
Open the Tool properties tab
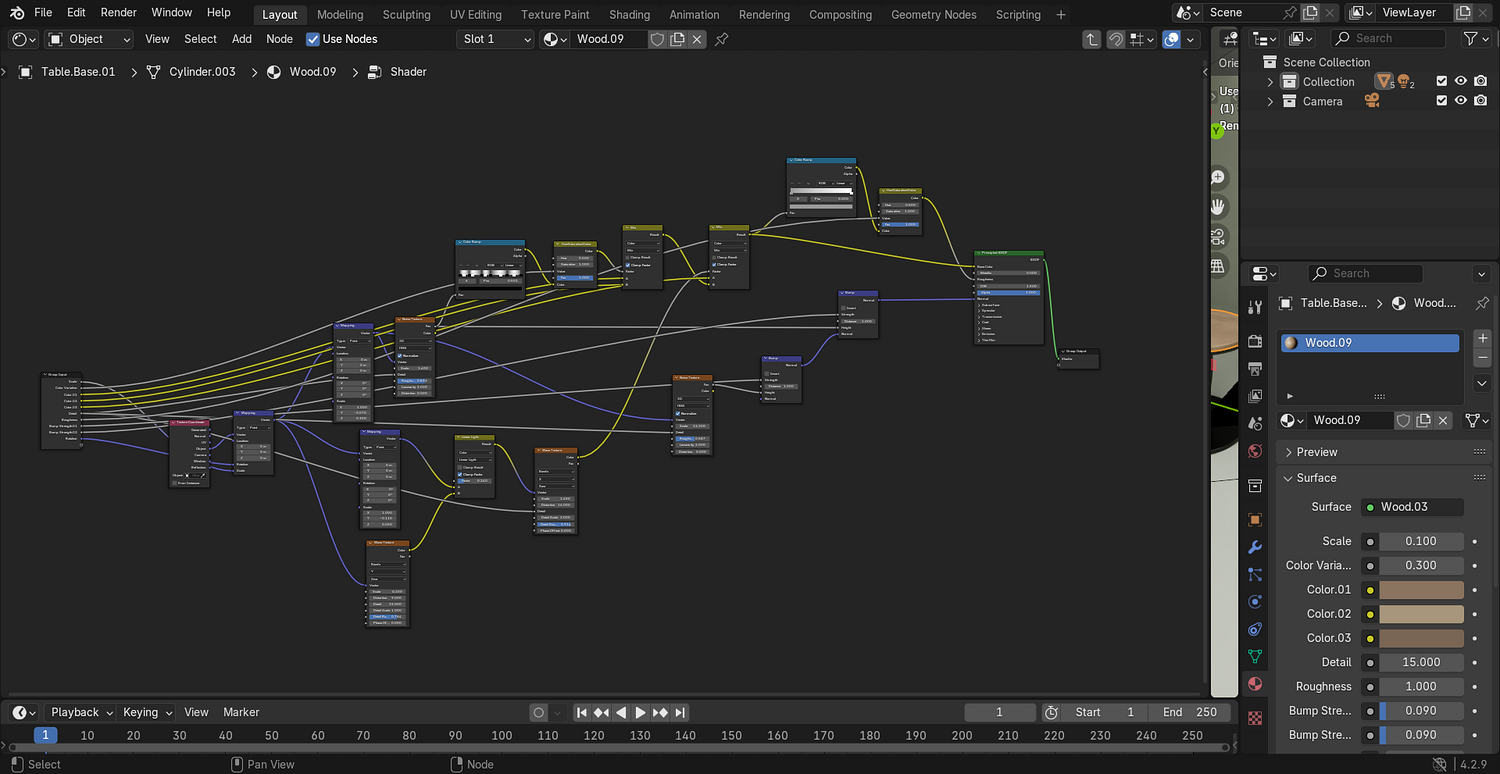pos(1255,306)
